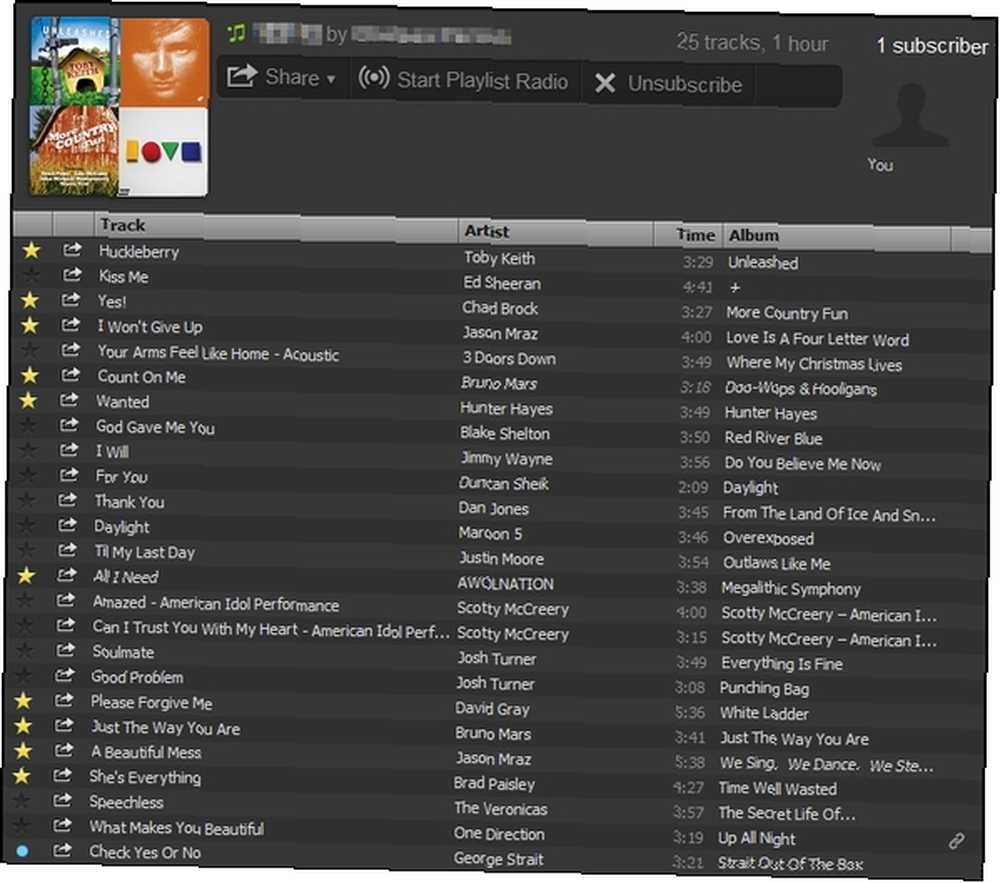This screenshot has height=883, width=1000.
Task: Unstar the track Yes!
Action: pyautogui.click(x=30, y=300)
